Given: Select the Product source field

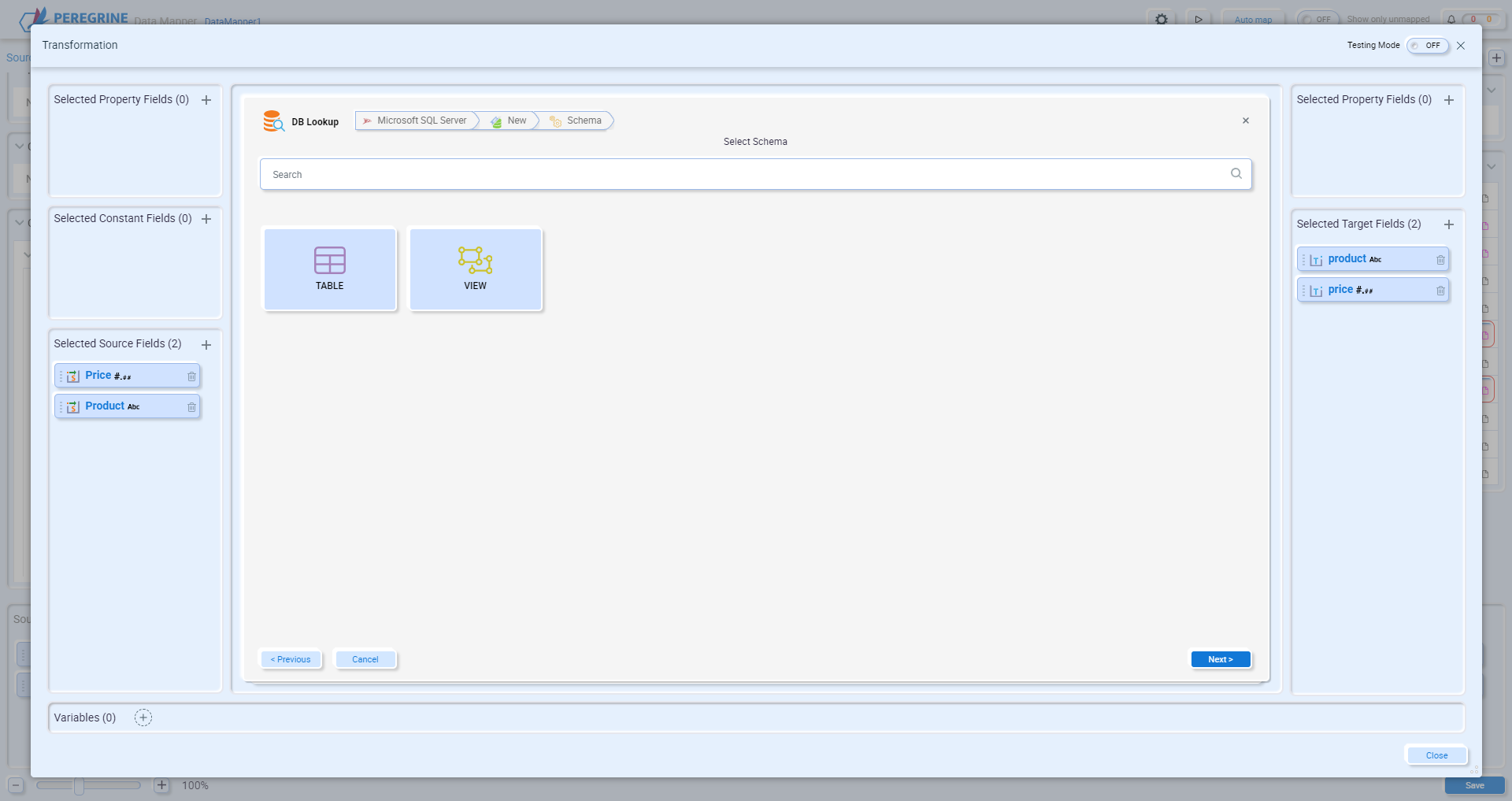Looking at the screenshot, I should pyautogui.click(x=127, y=406).
